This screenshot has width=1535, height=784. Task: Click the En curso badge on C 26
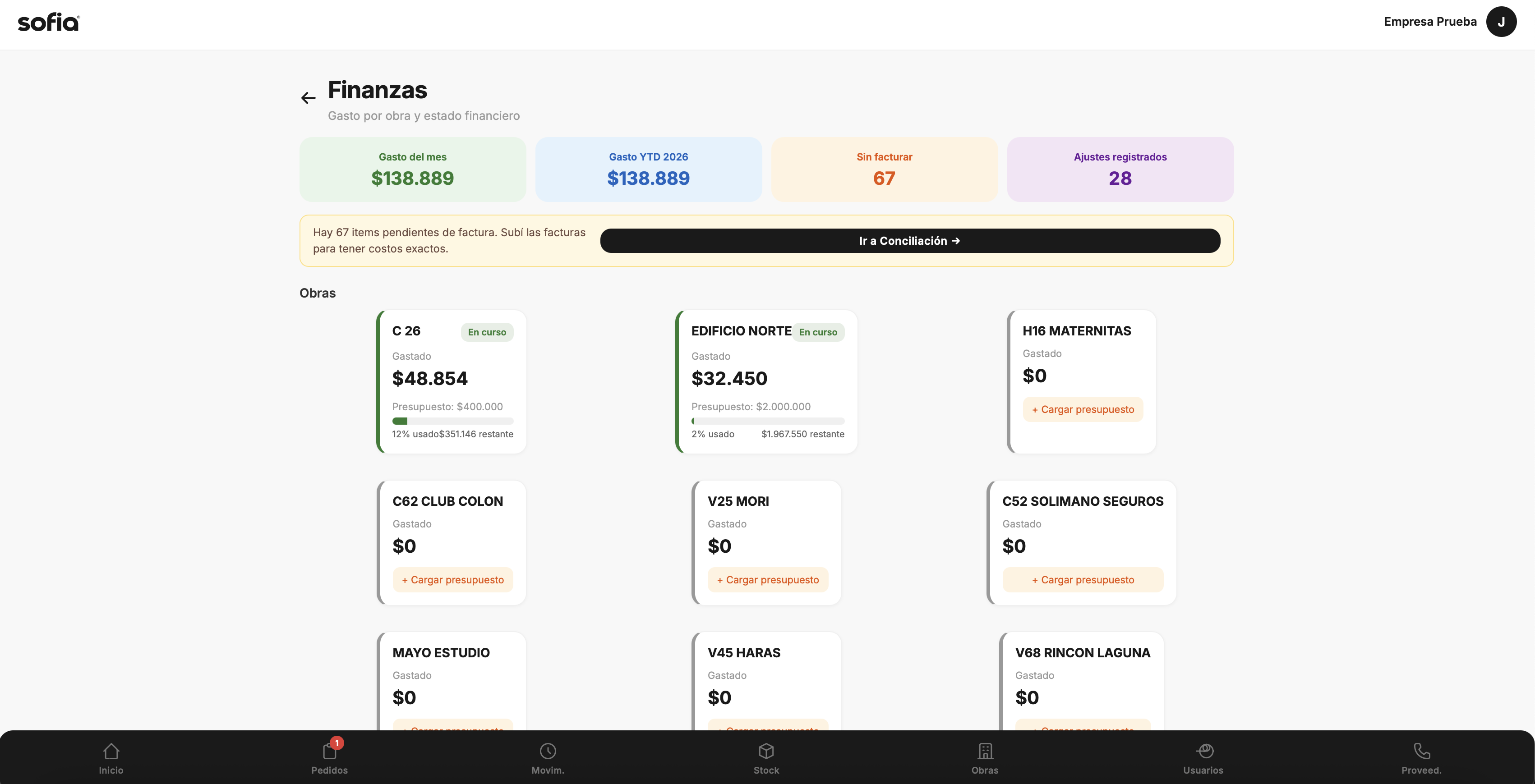[487, 332]
